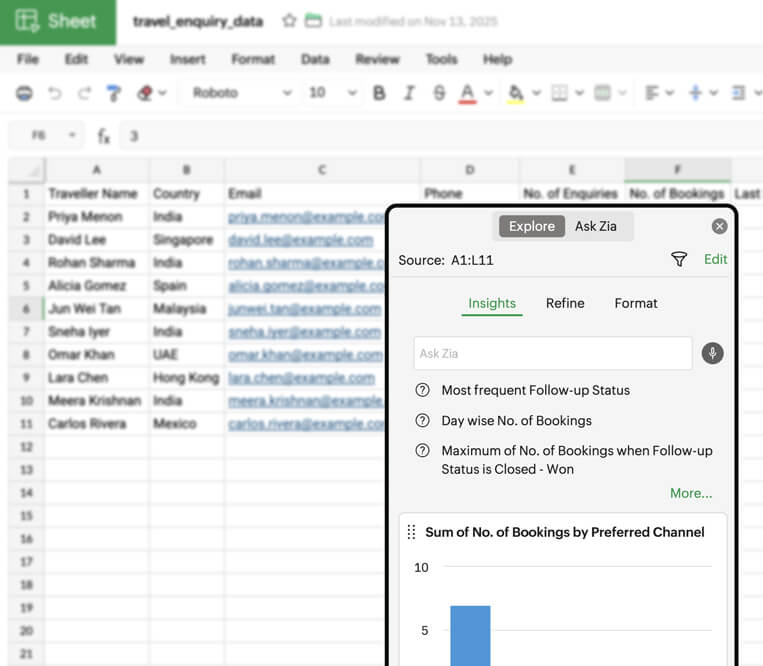Screen dimensions: 763x666
Task: Click the undo arrow icon
Action: pyautogui.click(x=55, y=92)
